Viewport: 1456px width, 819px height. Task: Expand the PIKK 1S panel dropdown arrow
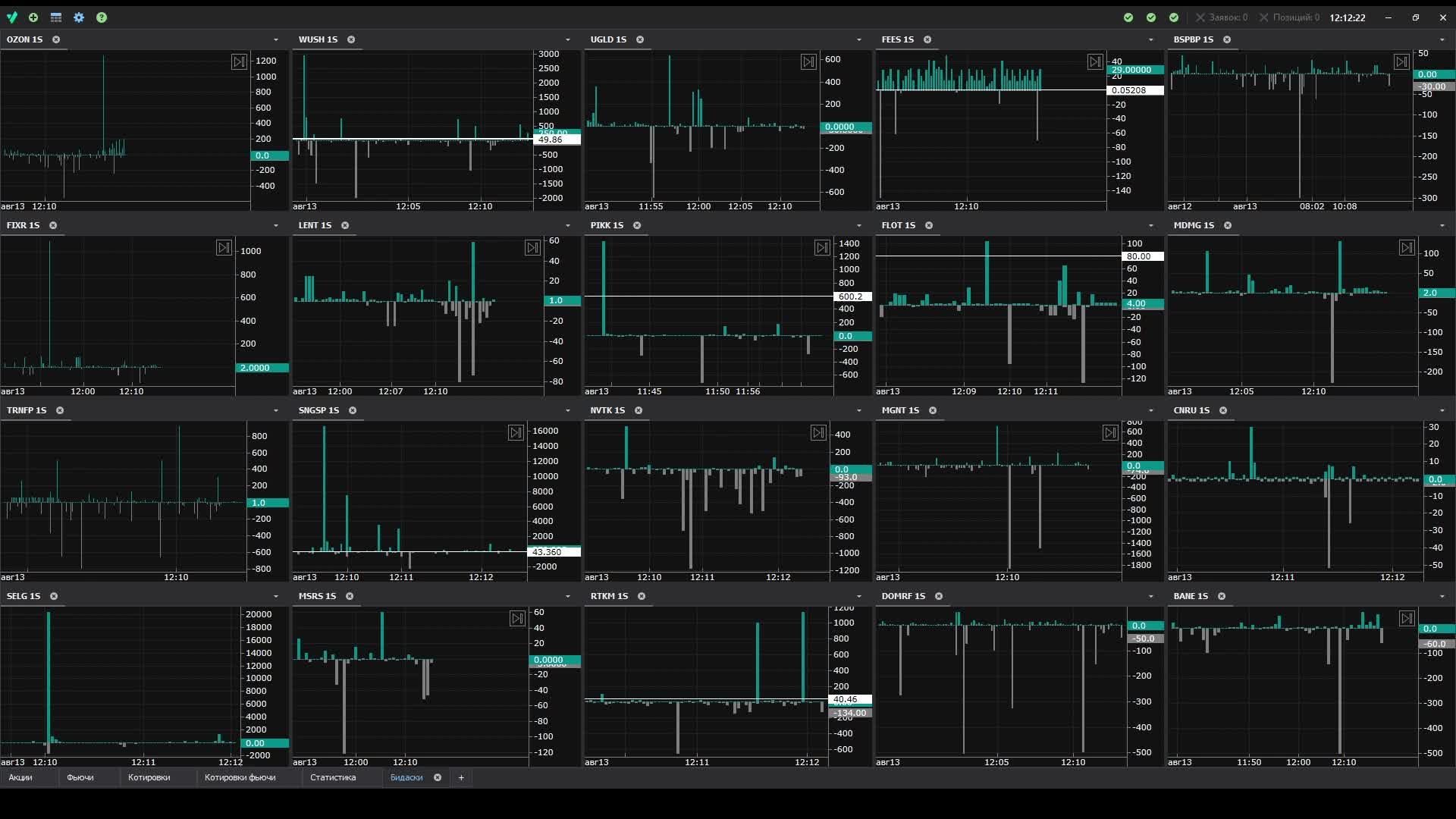859,225
